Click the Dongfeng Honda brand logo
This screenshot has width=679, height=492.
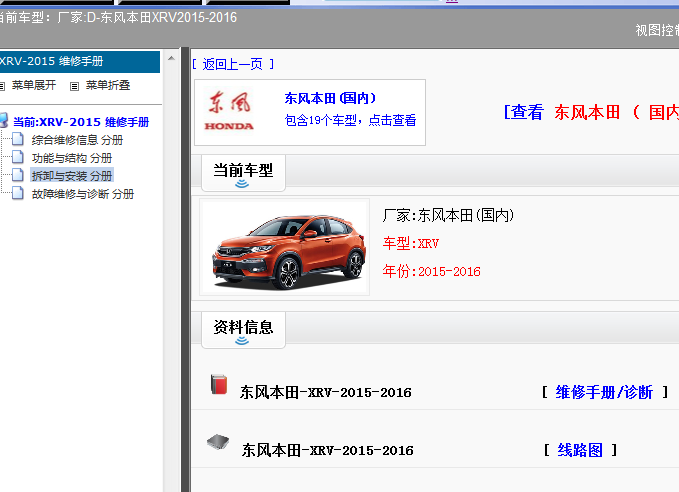[x=229, y=111]
